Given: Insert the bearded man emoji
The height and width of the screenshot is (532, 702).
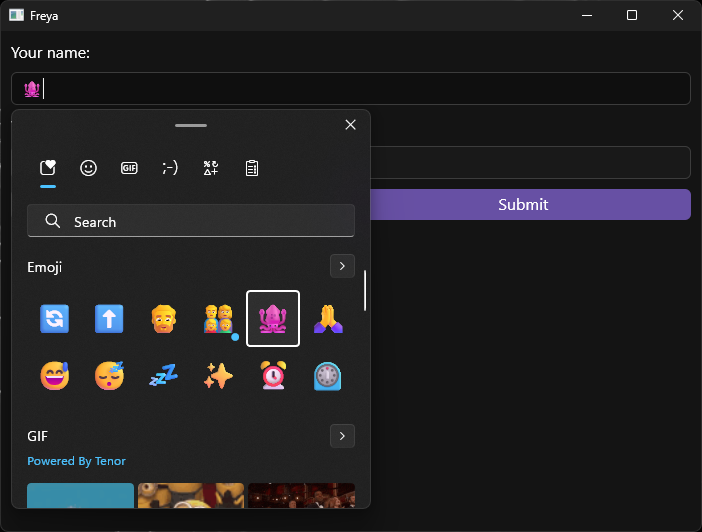Looking at the screenshot, I should pyautogui.click(x=164, y=319).
